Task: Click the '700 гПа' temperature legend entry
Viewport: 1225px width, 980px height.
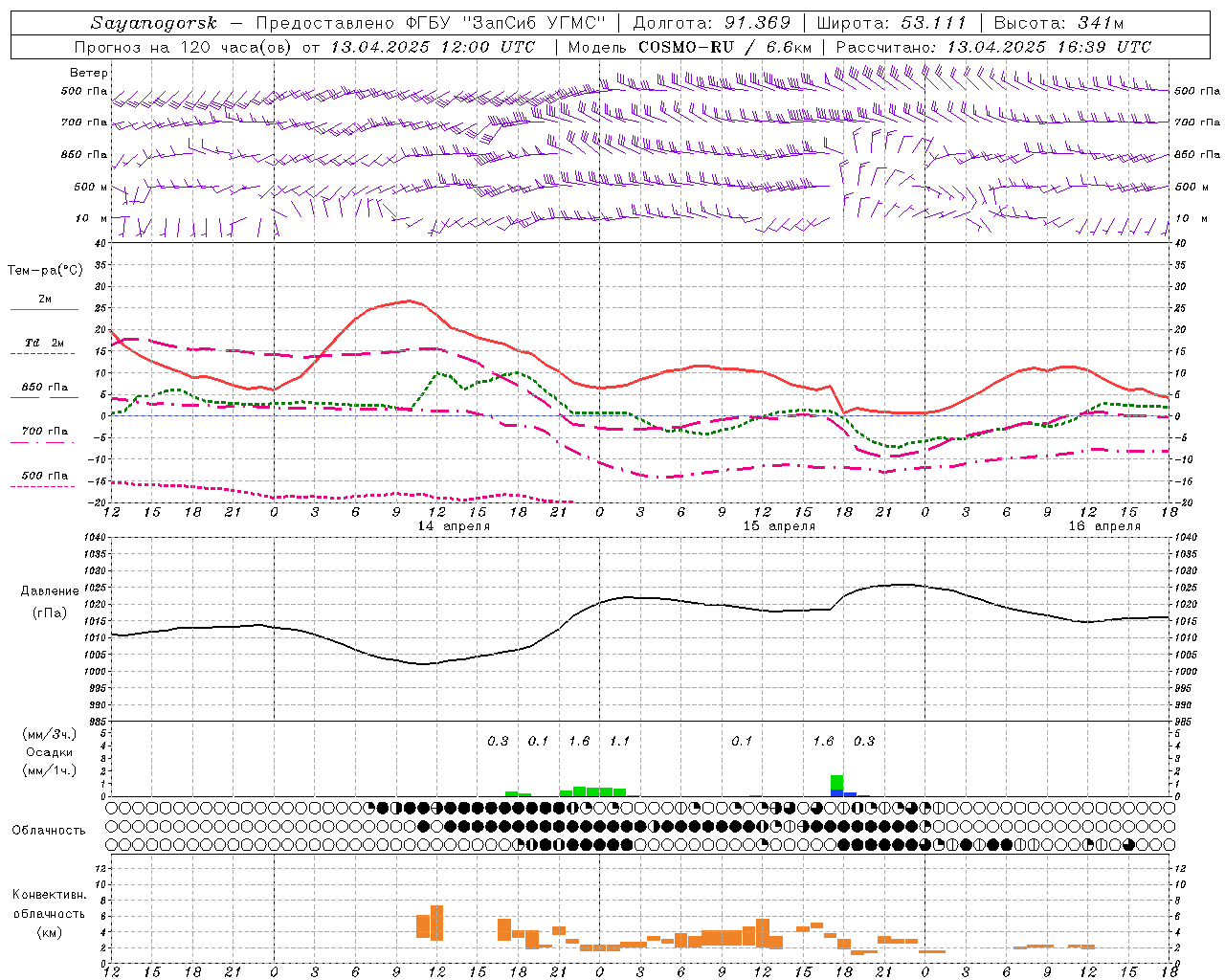Action: (x=45, y=432)
